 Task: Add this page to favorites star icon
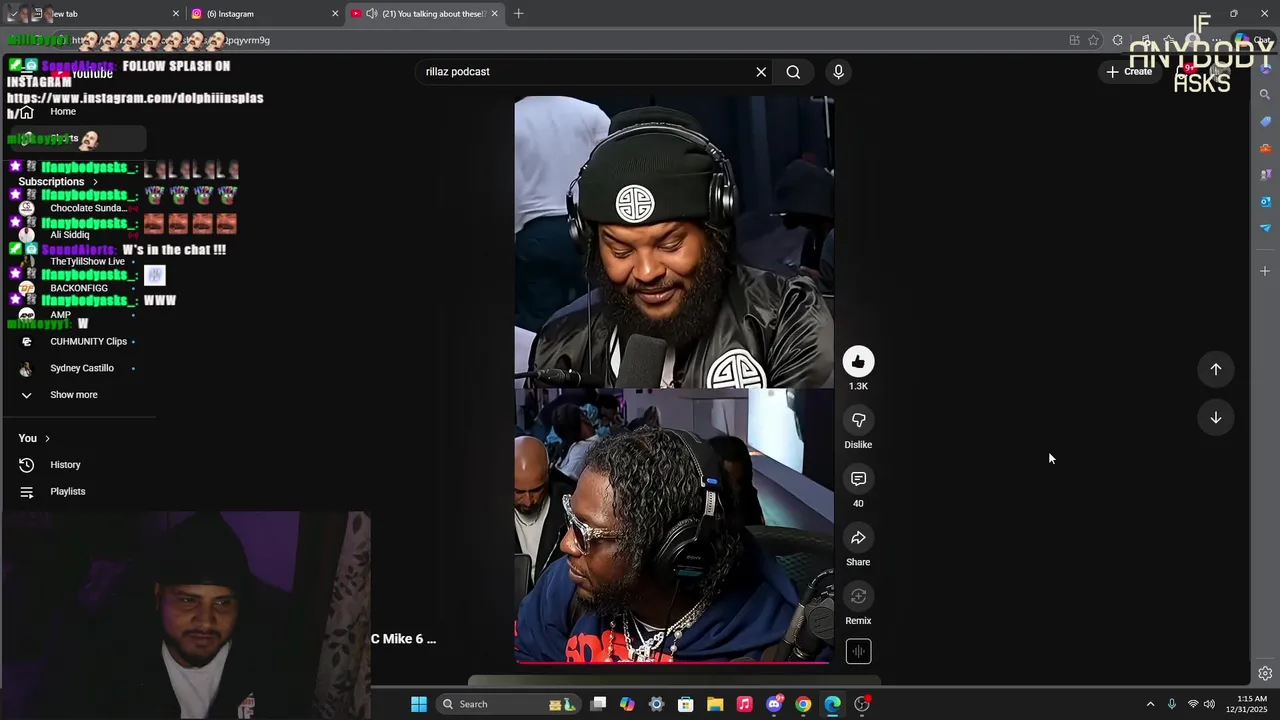tap(1094, 40)
